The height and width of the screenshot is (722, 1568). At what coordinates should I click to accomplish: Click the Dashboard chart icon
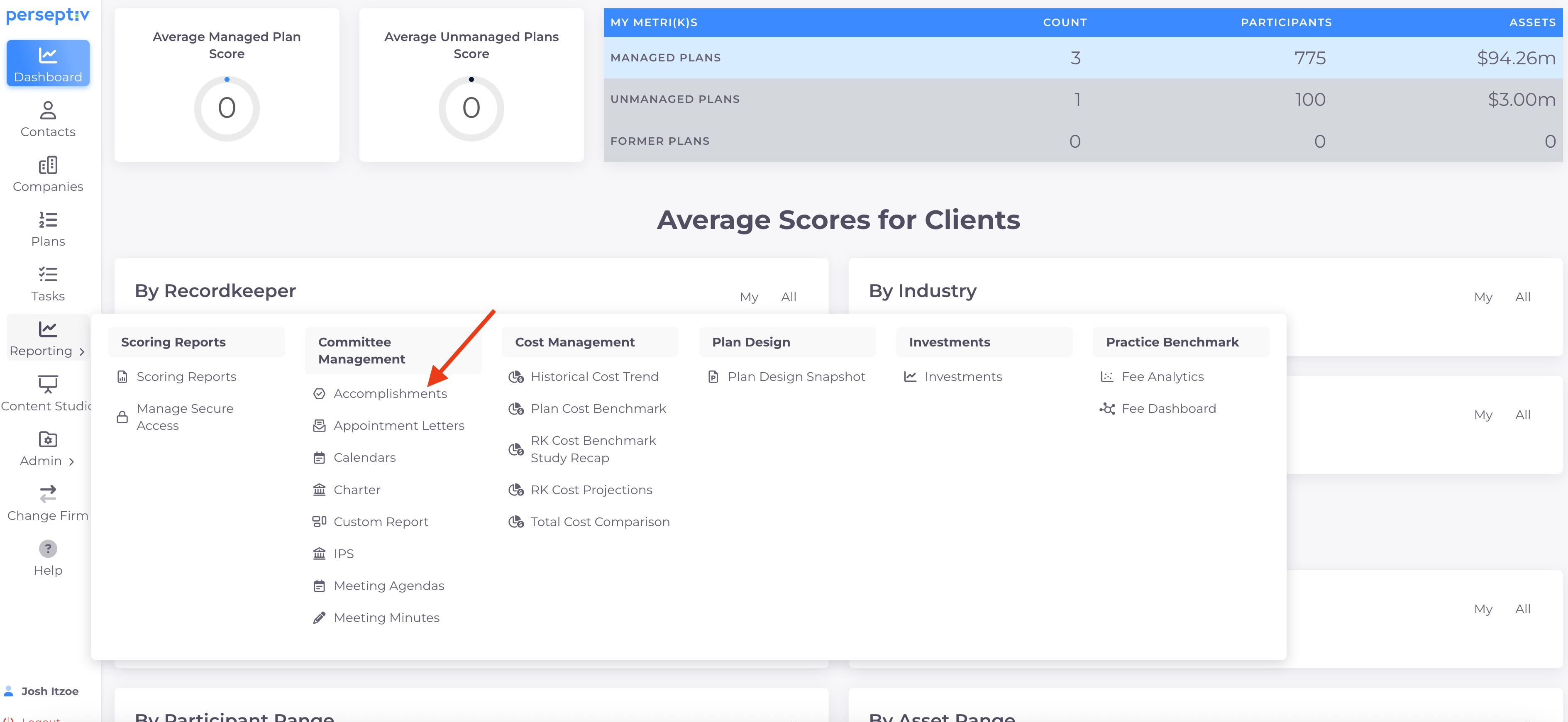[47, 56]
